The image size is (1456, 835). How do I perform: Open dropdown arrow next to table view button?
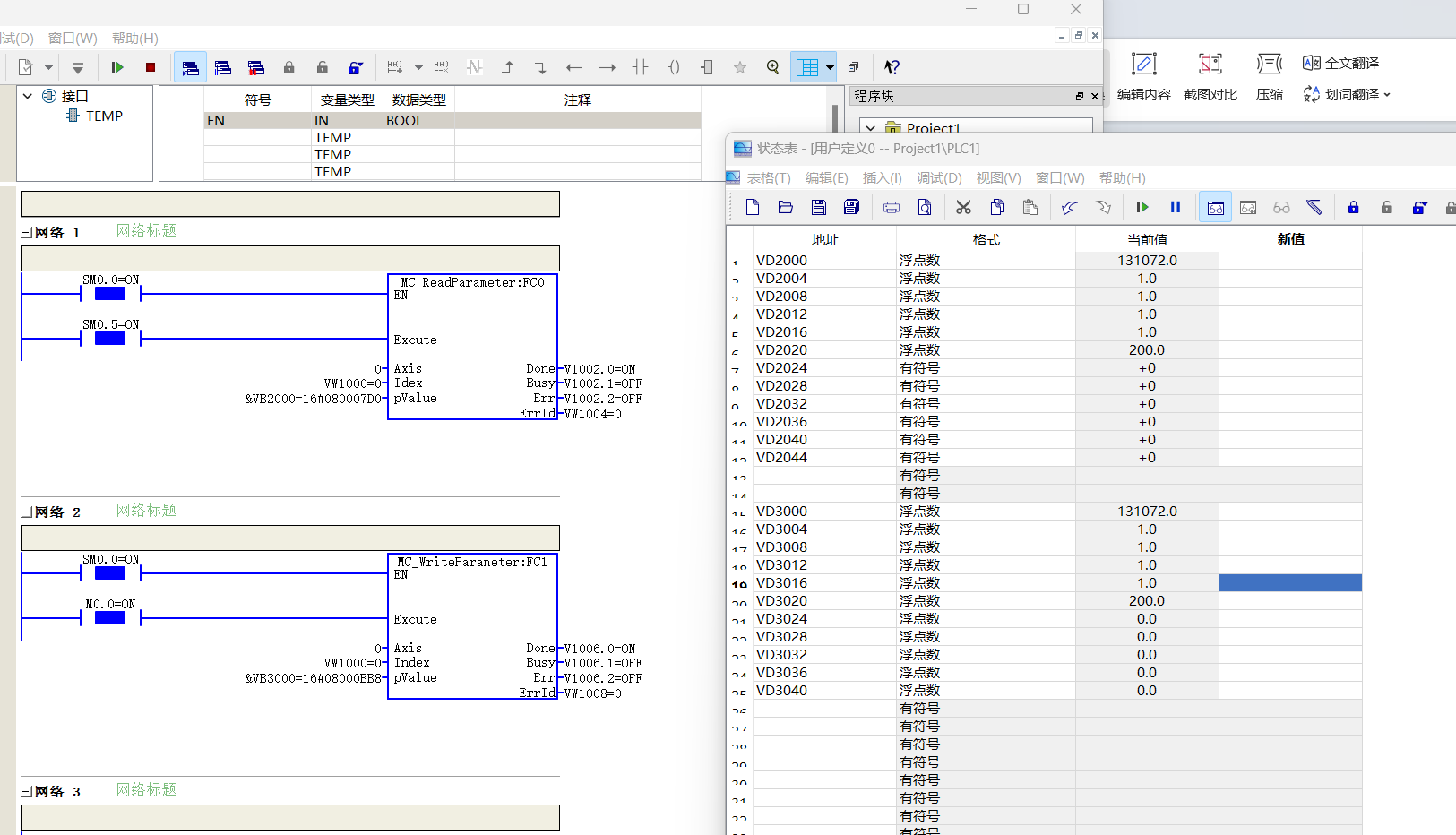coord(830,67)
